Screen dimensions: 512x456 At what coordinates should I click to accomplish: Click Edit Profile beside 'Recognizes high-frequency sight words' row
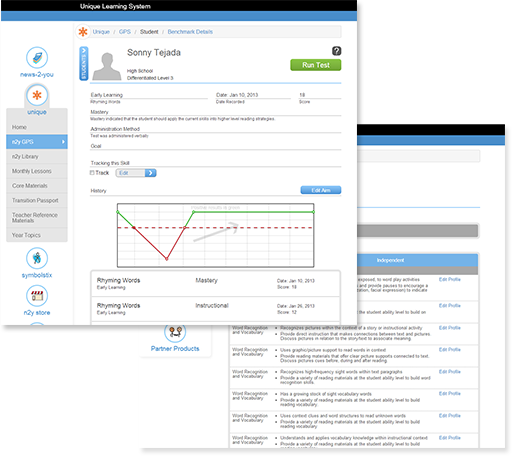pos(450,371)
